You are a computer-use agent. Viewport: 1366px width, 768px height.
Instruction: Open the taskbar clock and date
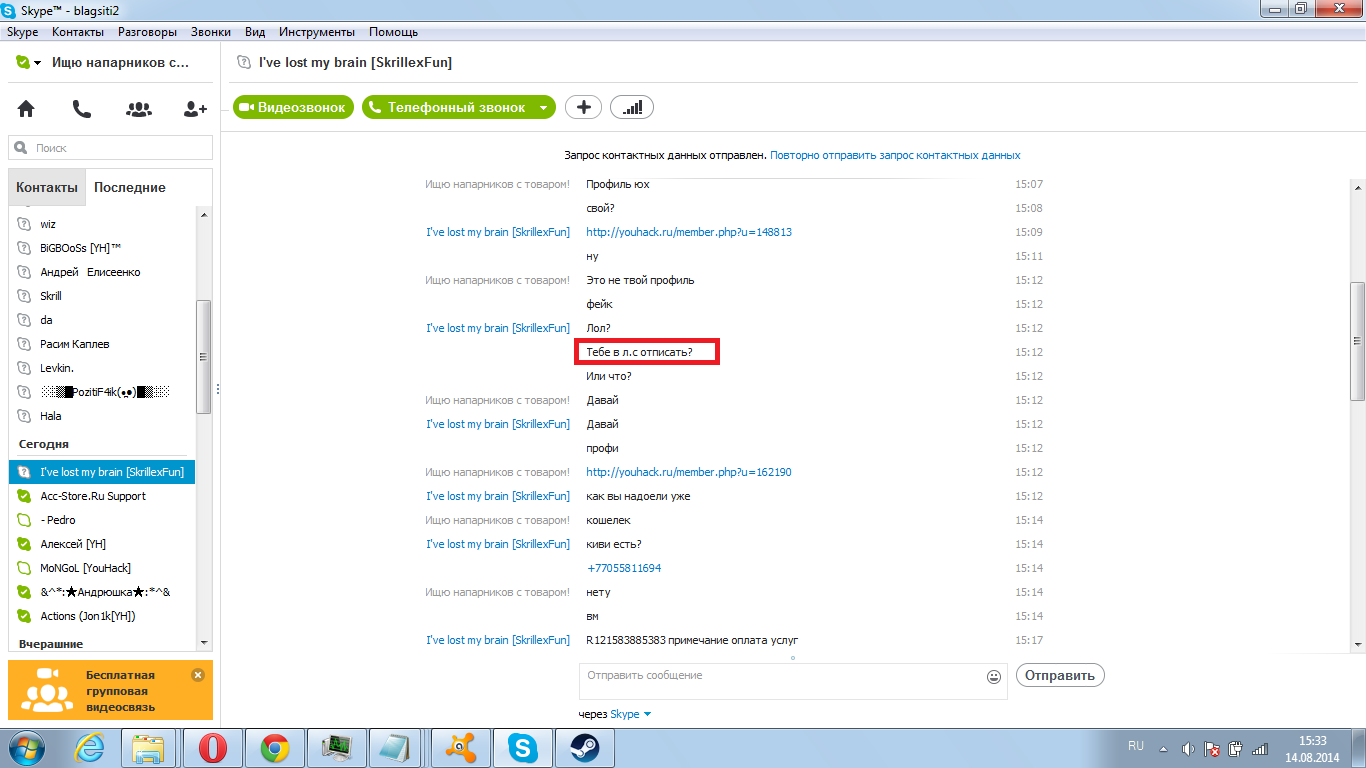tap(1313, 748)
